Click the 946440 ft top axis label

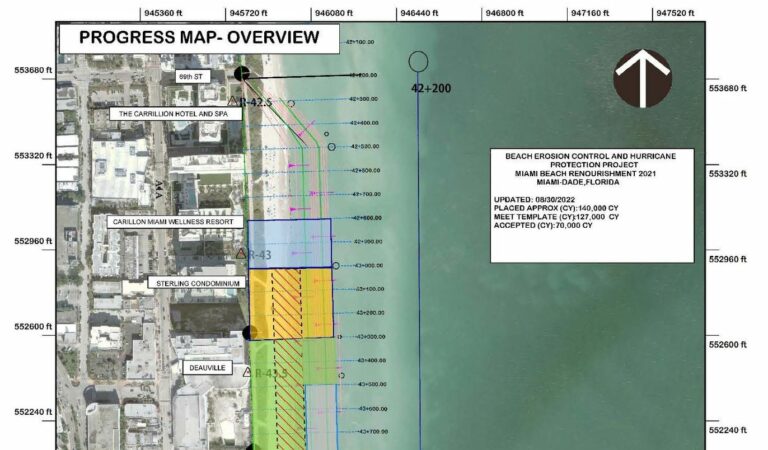(x=421, y=13)
